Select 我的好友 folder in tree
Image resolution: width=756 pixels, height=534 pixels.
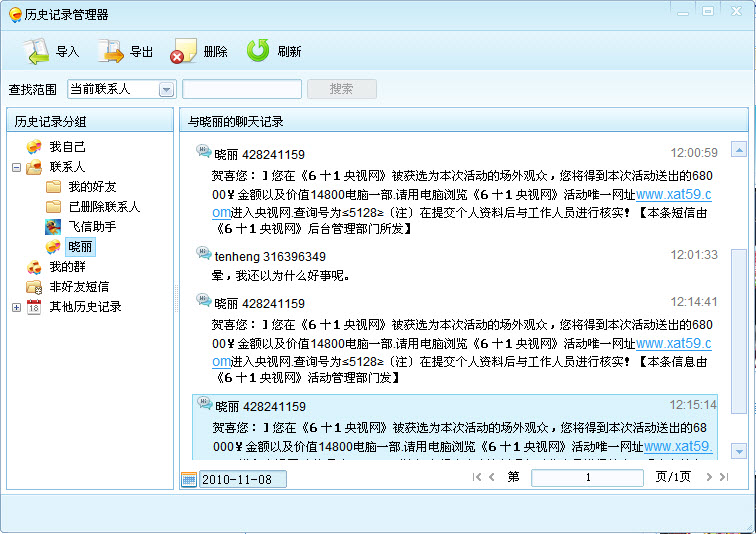click(x=91, y=187)
